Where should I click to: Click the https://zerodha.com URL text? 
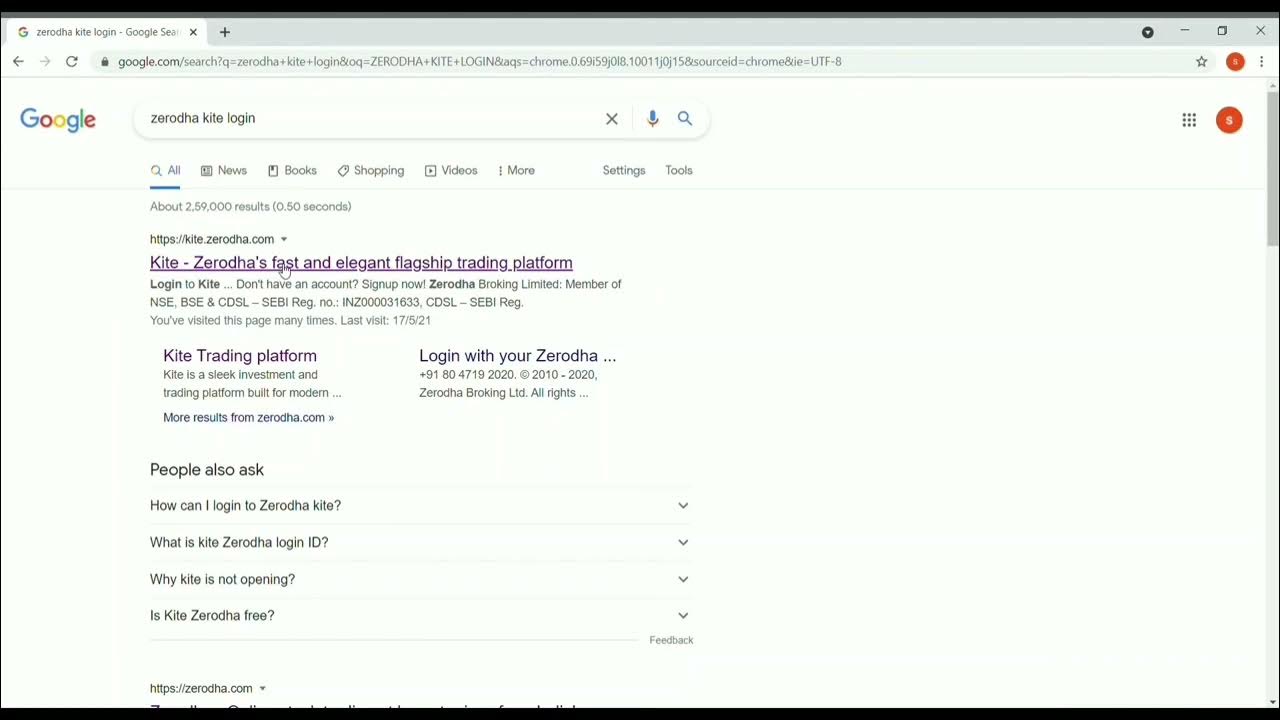coord(201,689)
